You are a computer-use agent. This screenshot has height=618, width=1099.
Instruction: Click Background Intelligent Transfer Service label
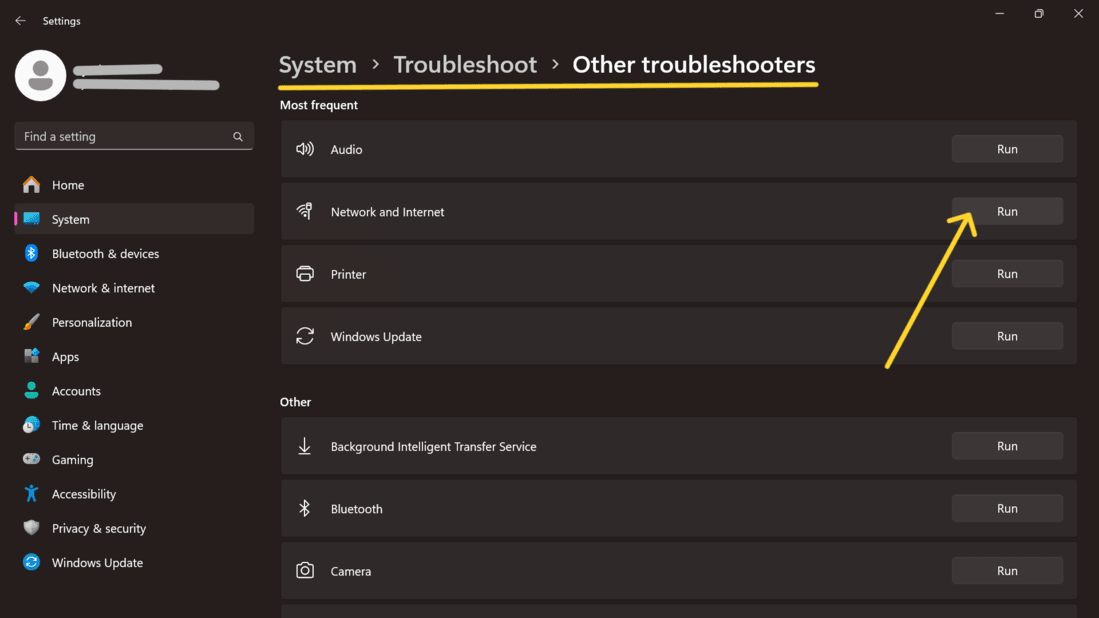[x=434, y=446]
